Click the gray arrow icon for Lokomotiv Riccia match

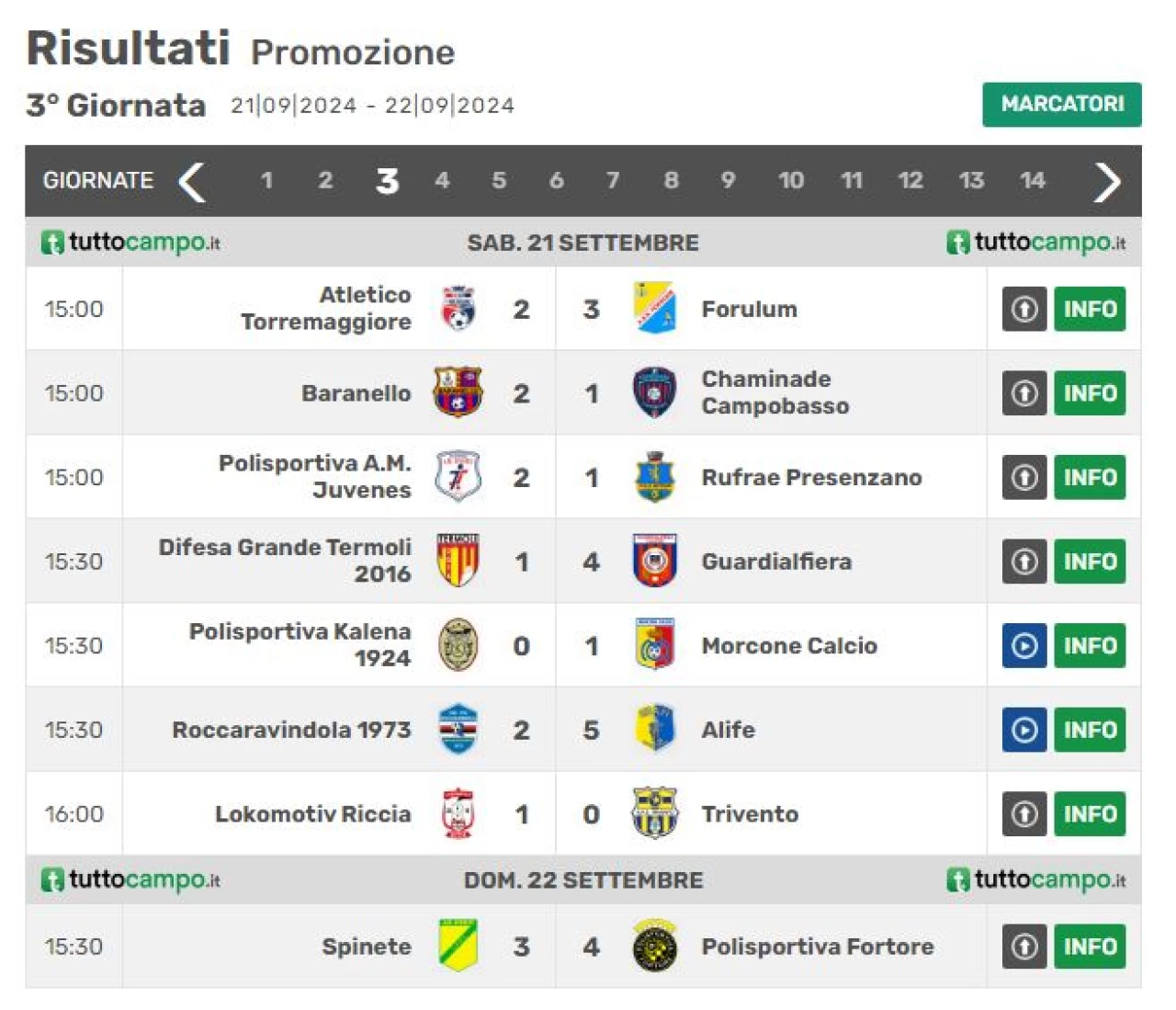click(1024, 814)
